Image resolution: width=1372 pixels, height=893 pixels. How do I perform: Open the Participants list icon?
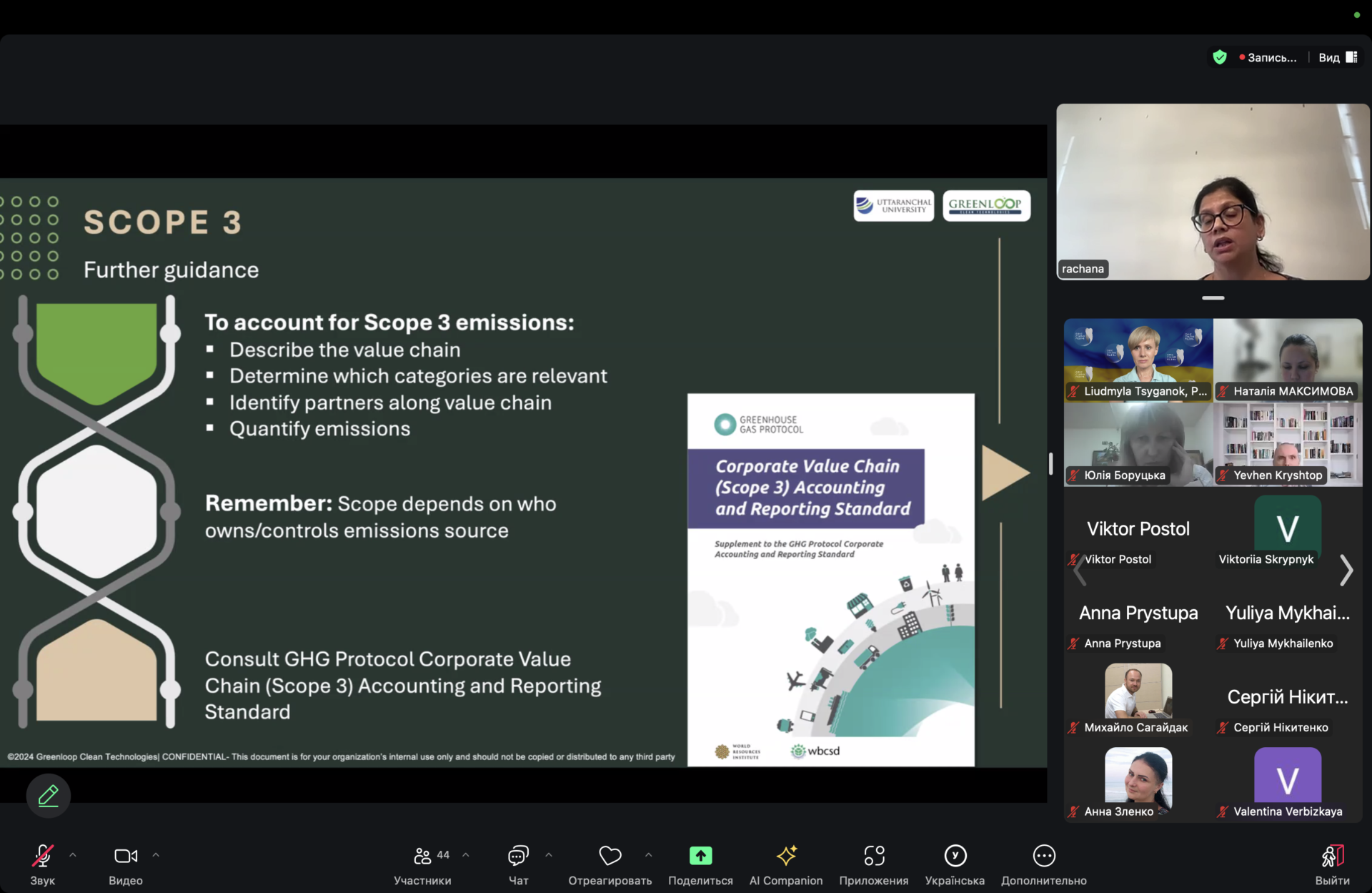423,856
